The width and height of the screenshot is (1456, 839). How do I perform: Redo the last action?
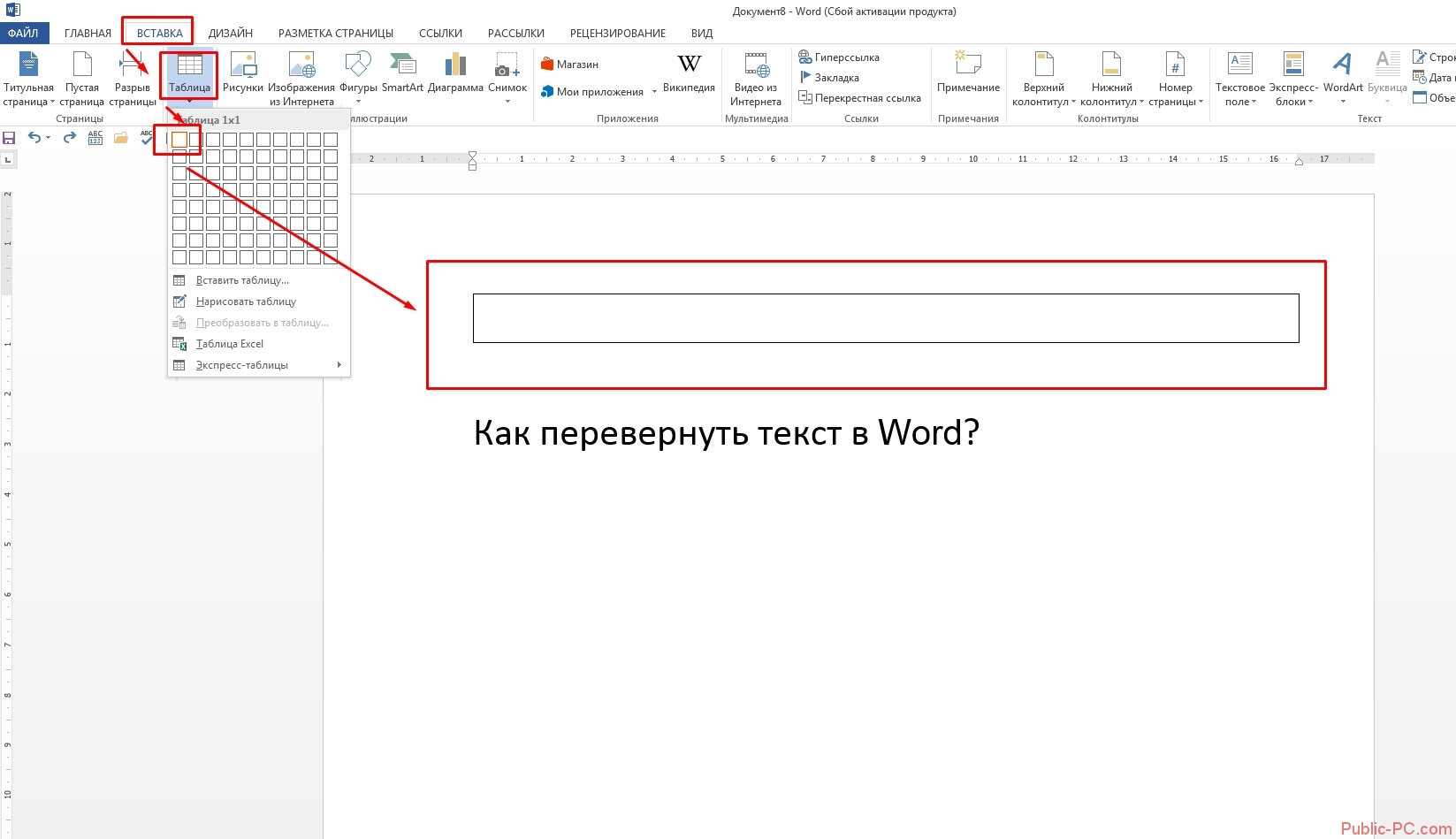point(69,138)
